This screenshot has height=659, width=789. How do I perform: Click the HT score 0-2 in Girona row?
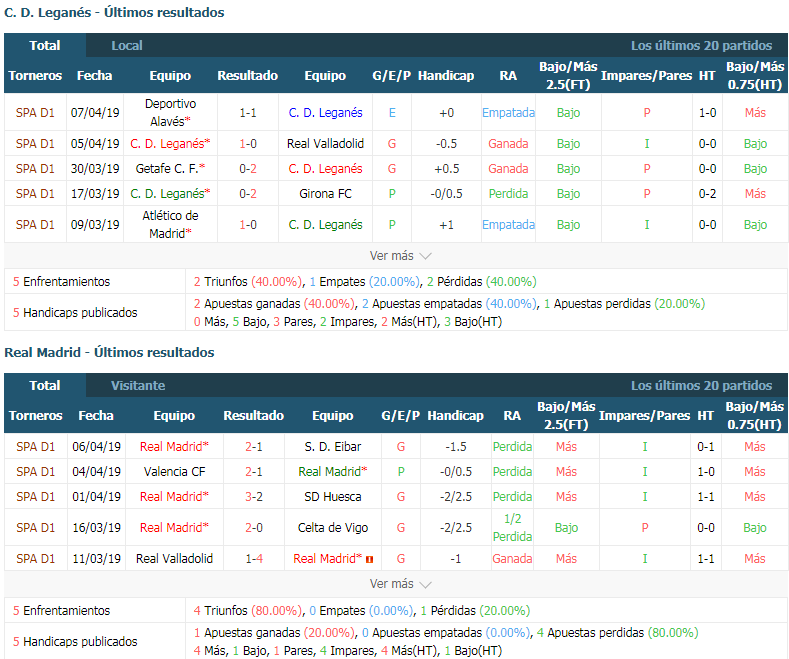click(707, 194)
